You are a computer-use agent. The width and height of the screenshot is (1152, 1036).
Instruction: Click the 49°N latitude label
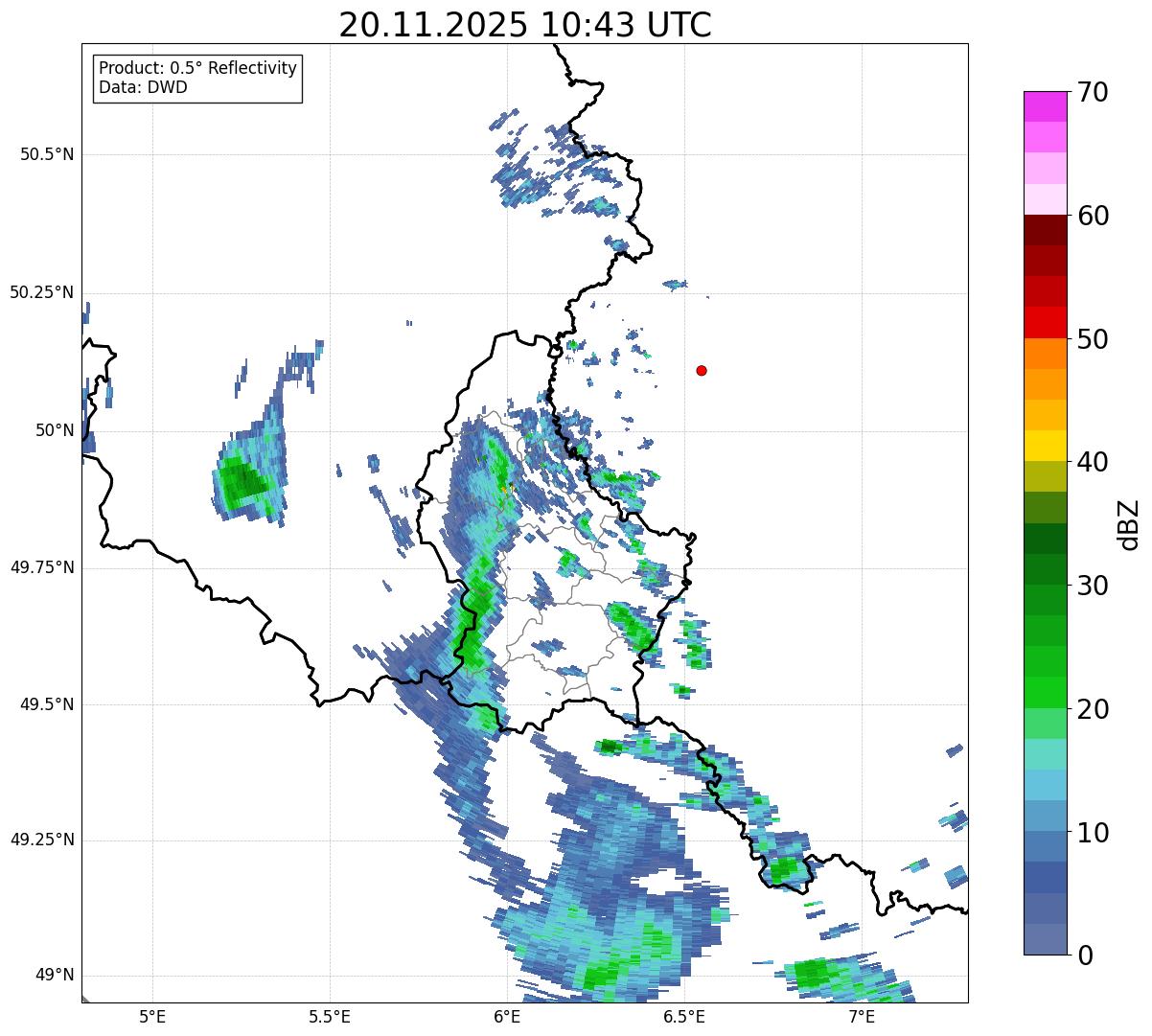55,976
